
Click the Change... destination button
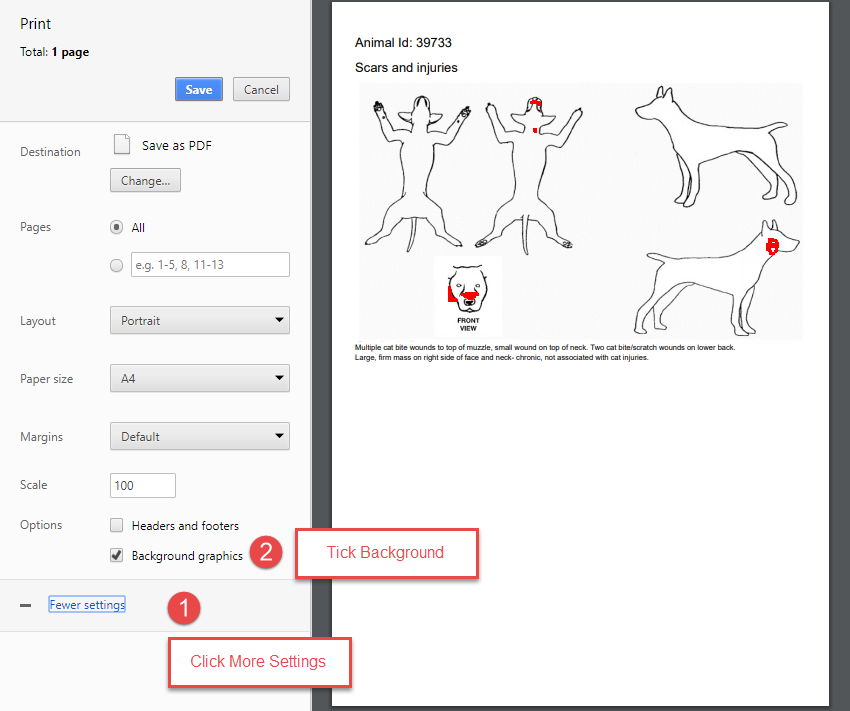145,181
